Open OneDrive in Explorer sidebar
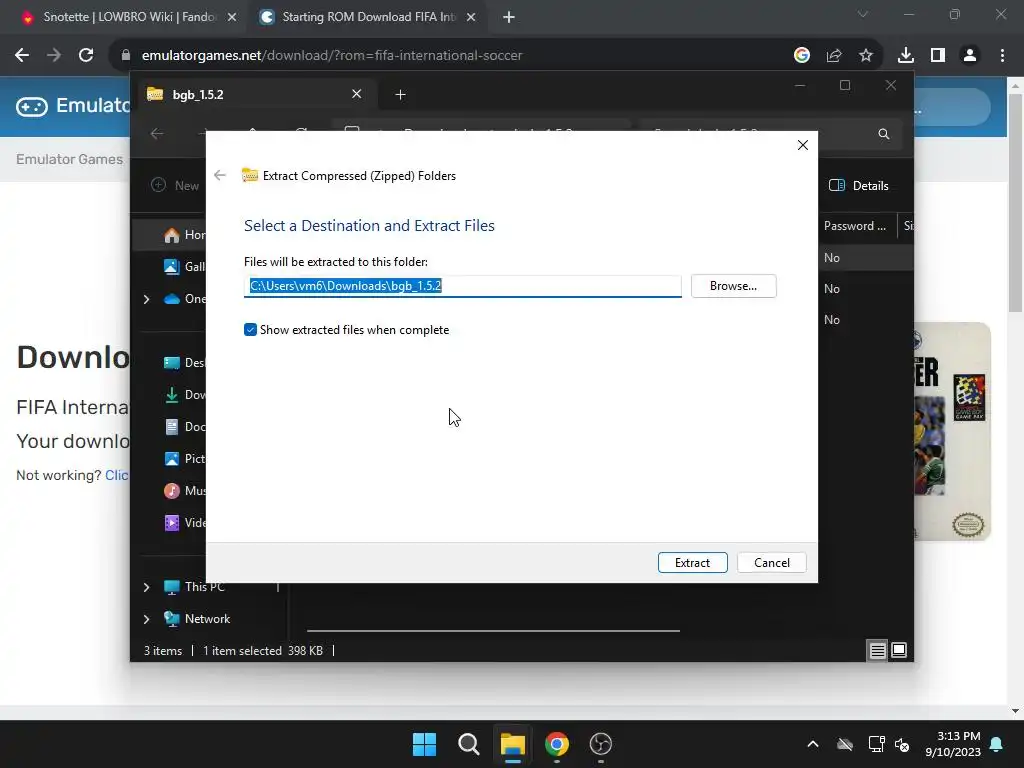 [184, 298]
